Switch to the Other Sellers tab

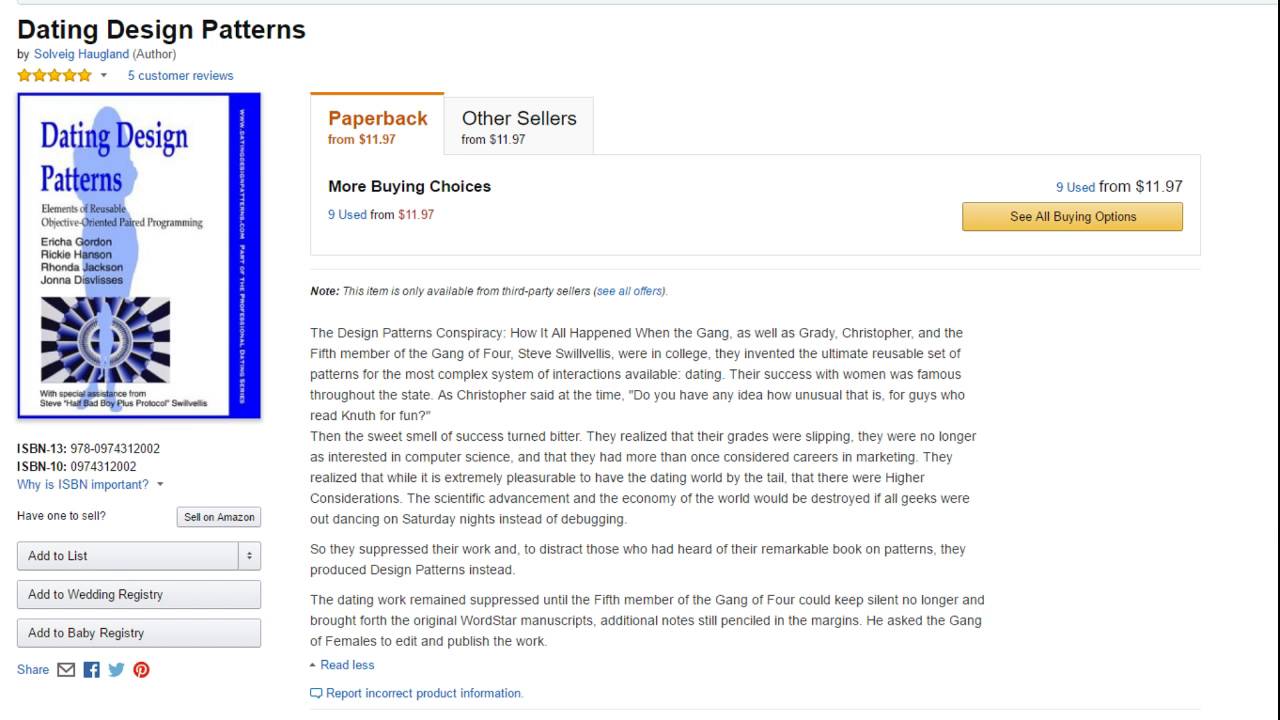pos(518,126)
